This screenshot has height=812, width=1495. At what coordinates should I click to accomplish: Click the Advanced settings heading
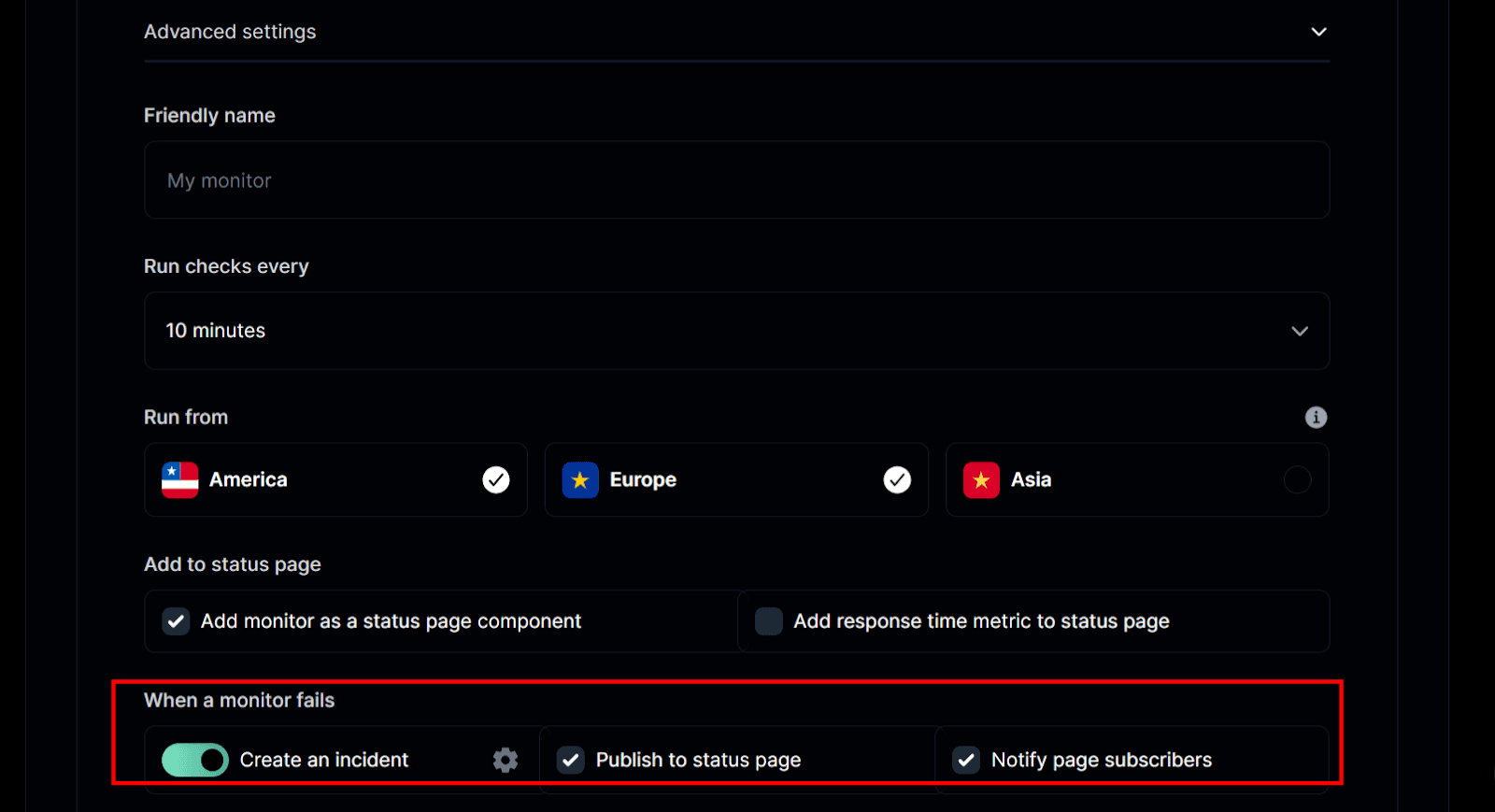(x=230, y=32)
